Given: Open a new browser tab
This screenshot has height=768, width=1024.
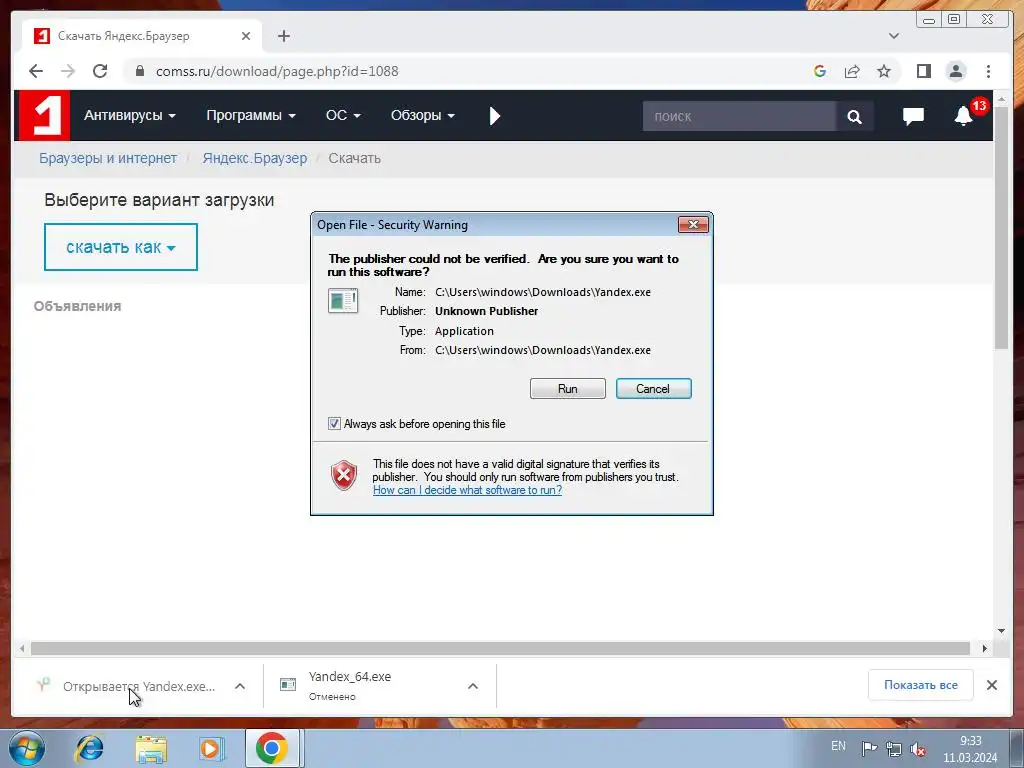Looking at the screenshot, I should coord(283,36).
